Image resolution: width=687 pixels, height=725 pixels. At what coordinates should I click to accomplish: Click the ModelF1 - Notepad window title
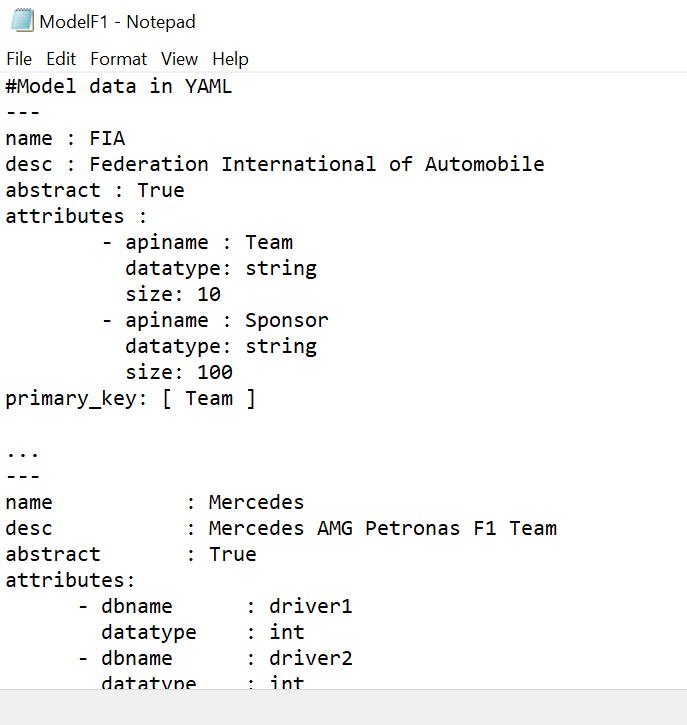(117, 22)
